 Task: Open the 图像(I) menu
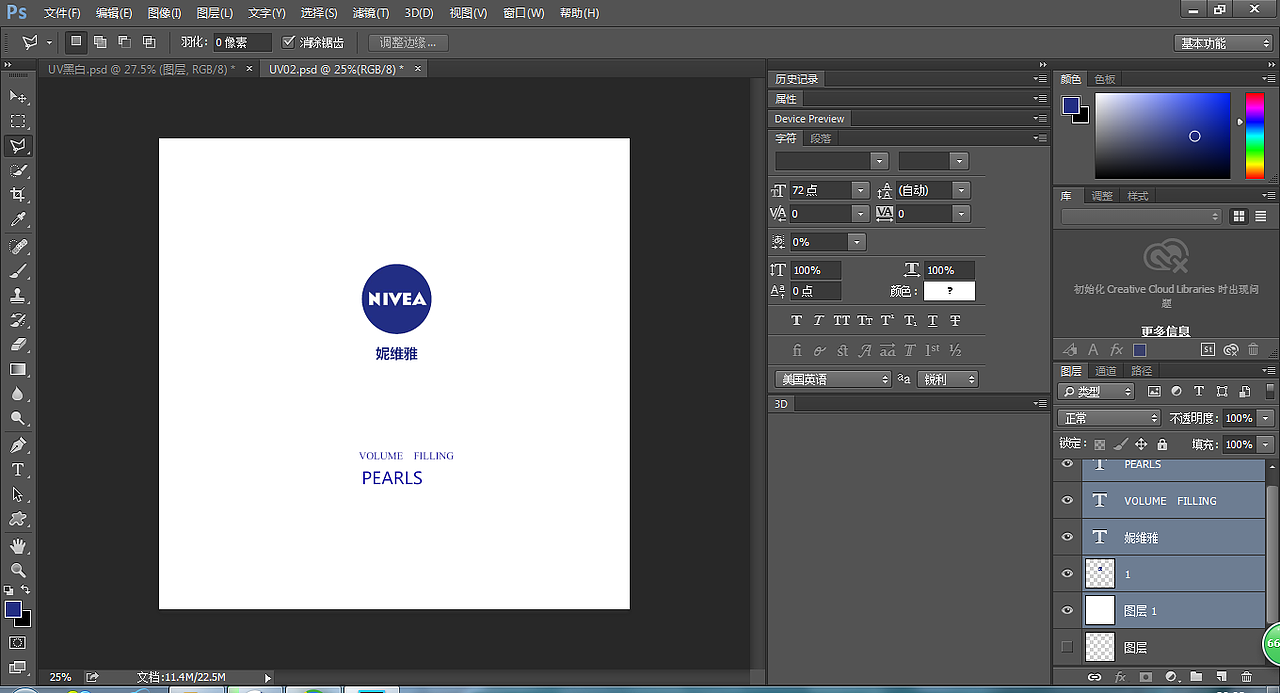click(x=164, y=13)
